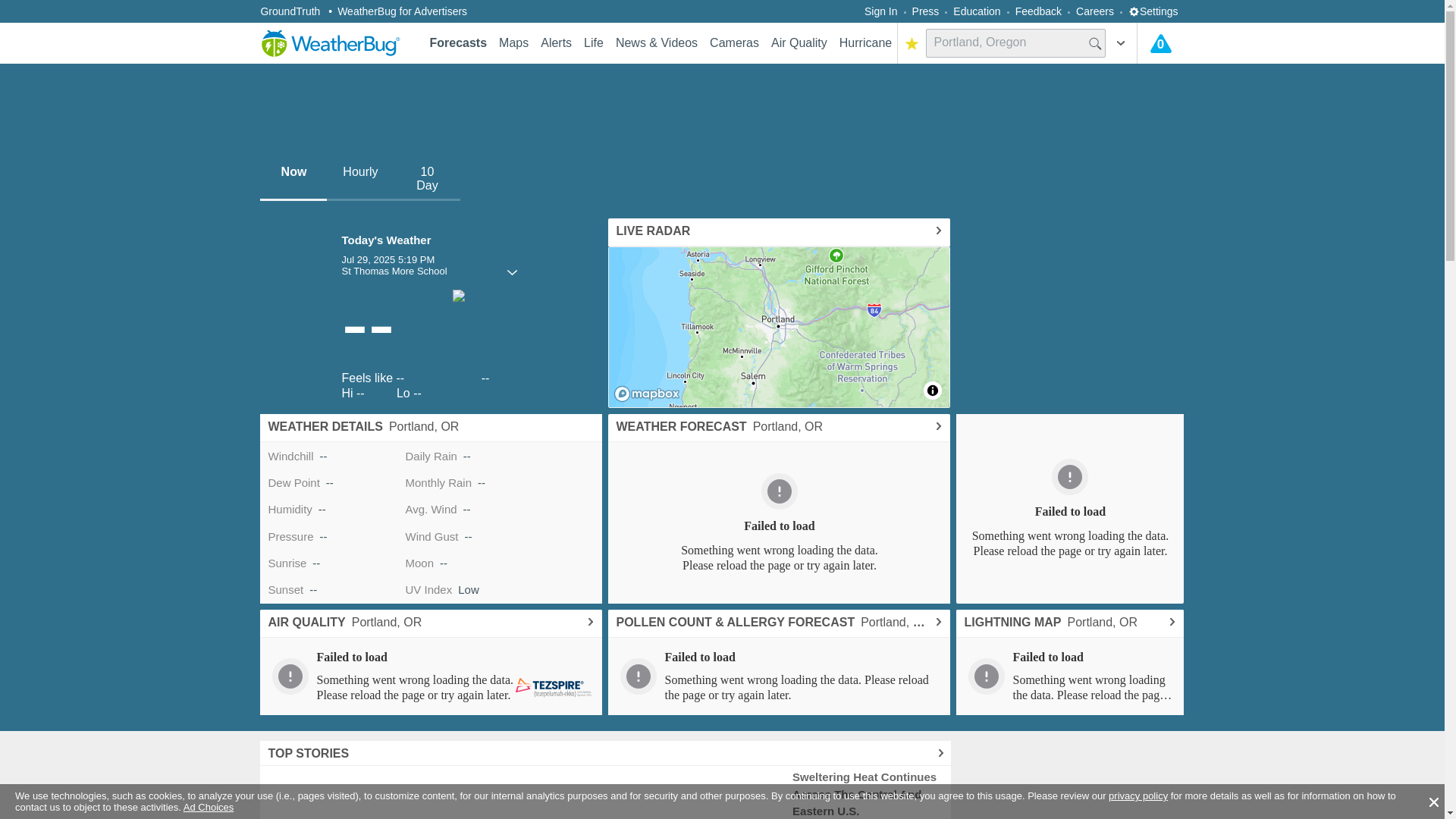Viewport: 1456px width, 819px height.
Task: Click the WeatherBug logo
Action: coord(330,43)
